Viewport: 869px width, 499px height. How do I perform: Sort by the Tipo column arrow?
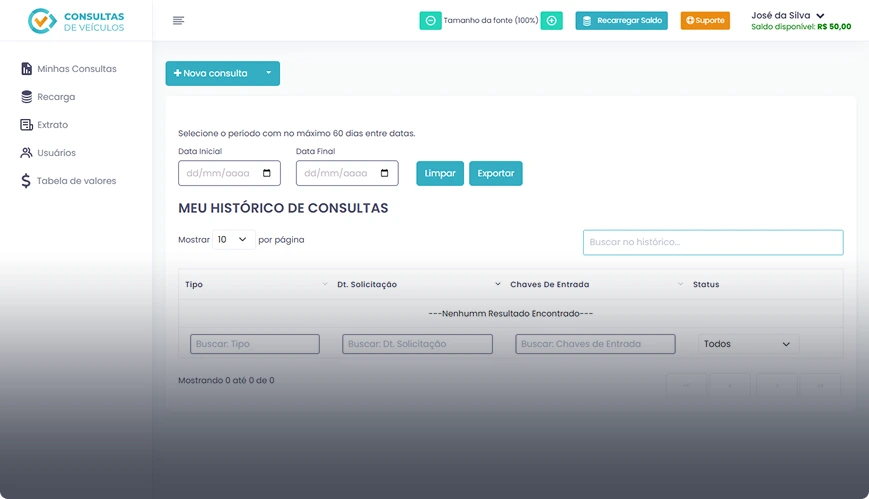tap(325, 285)
